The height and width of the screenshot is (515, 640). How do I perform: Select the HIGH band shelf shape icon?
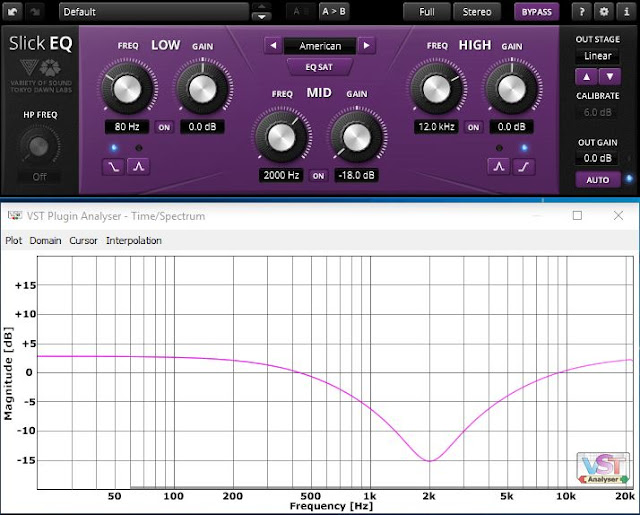[524, 166]
